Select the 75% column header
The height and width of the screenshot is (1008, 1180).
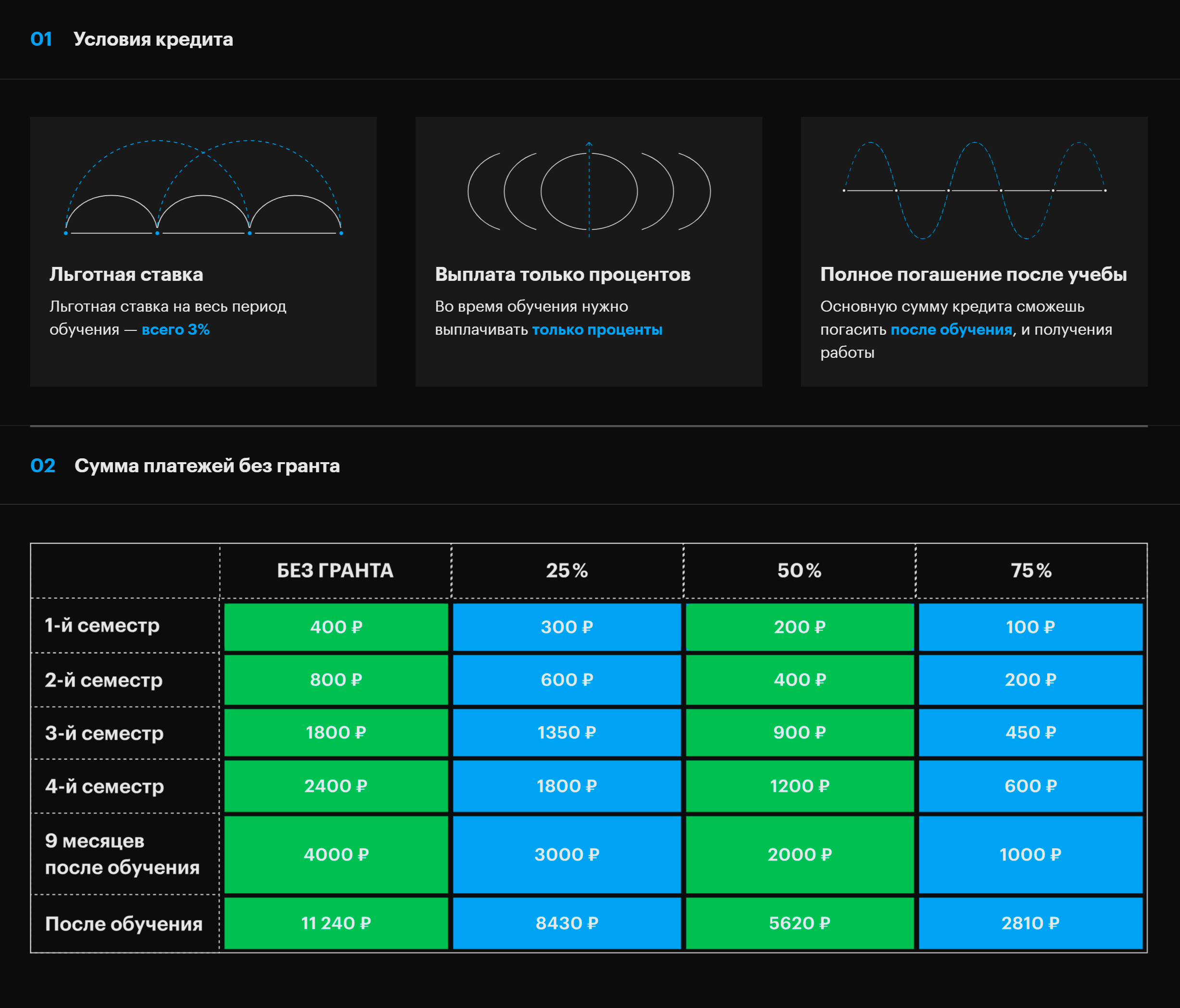(x=1031, y=571)
